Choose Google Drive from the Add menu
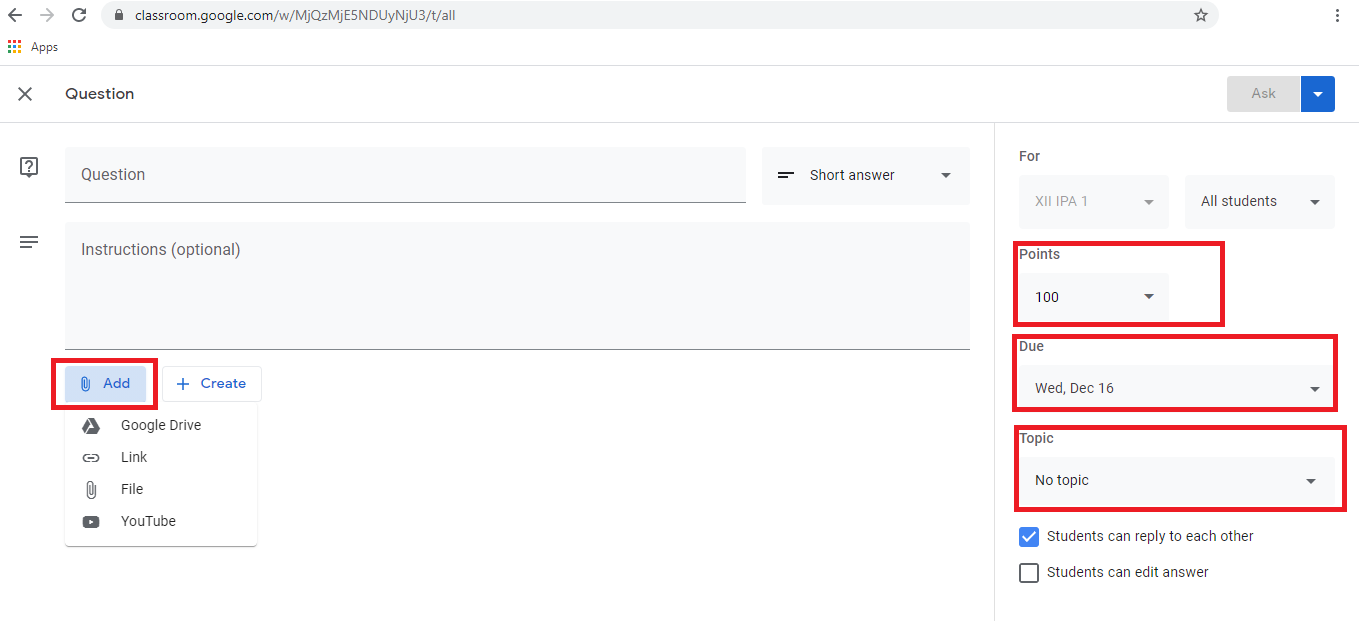Image resolution: width=1359 pixels, height=621 pixels. (160, 425)
